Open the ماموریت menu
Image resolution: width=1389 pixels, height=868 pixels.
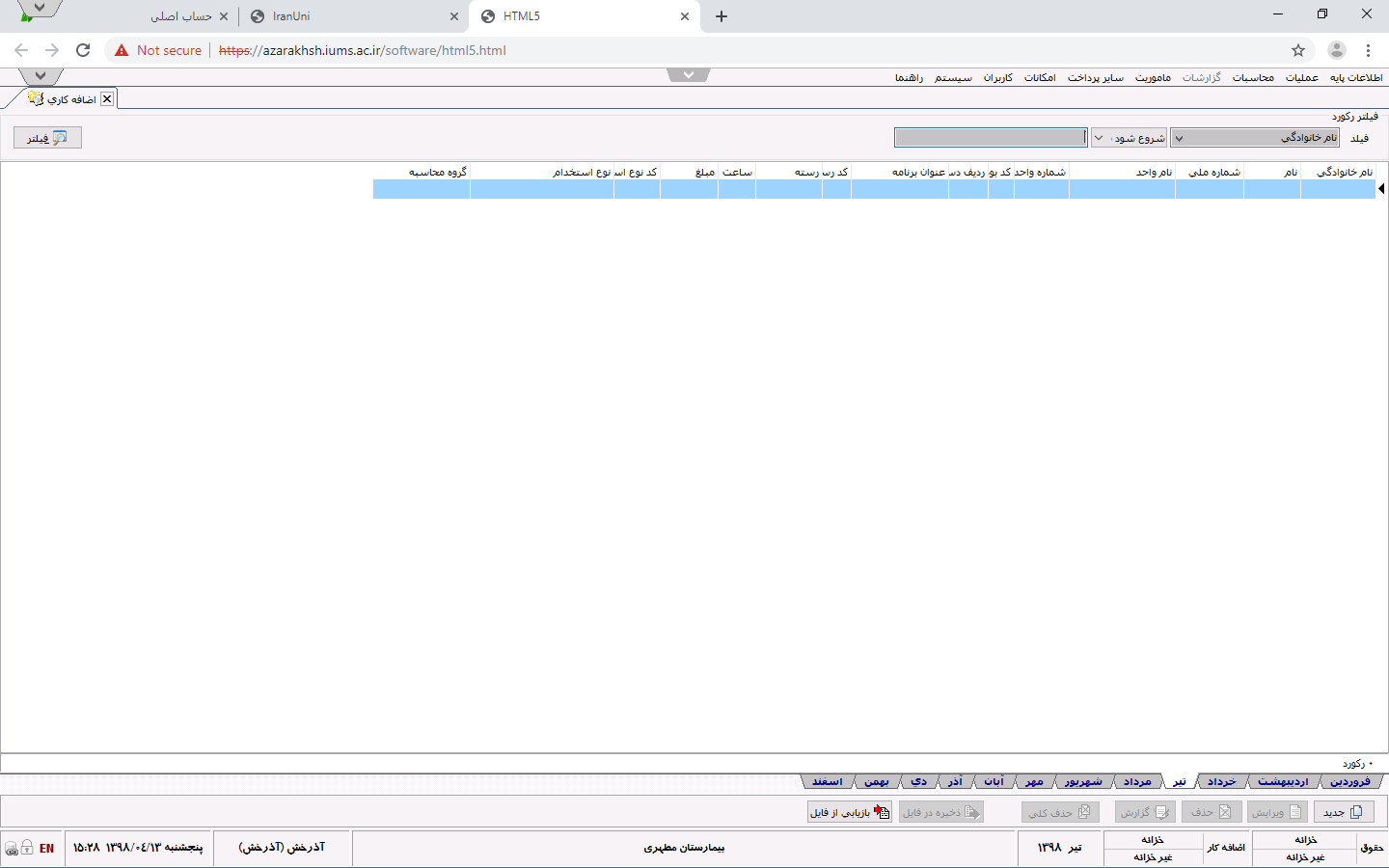[x=1153, y=77]
